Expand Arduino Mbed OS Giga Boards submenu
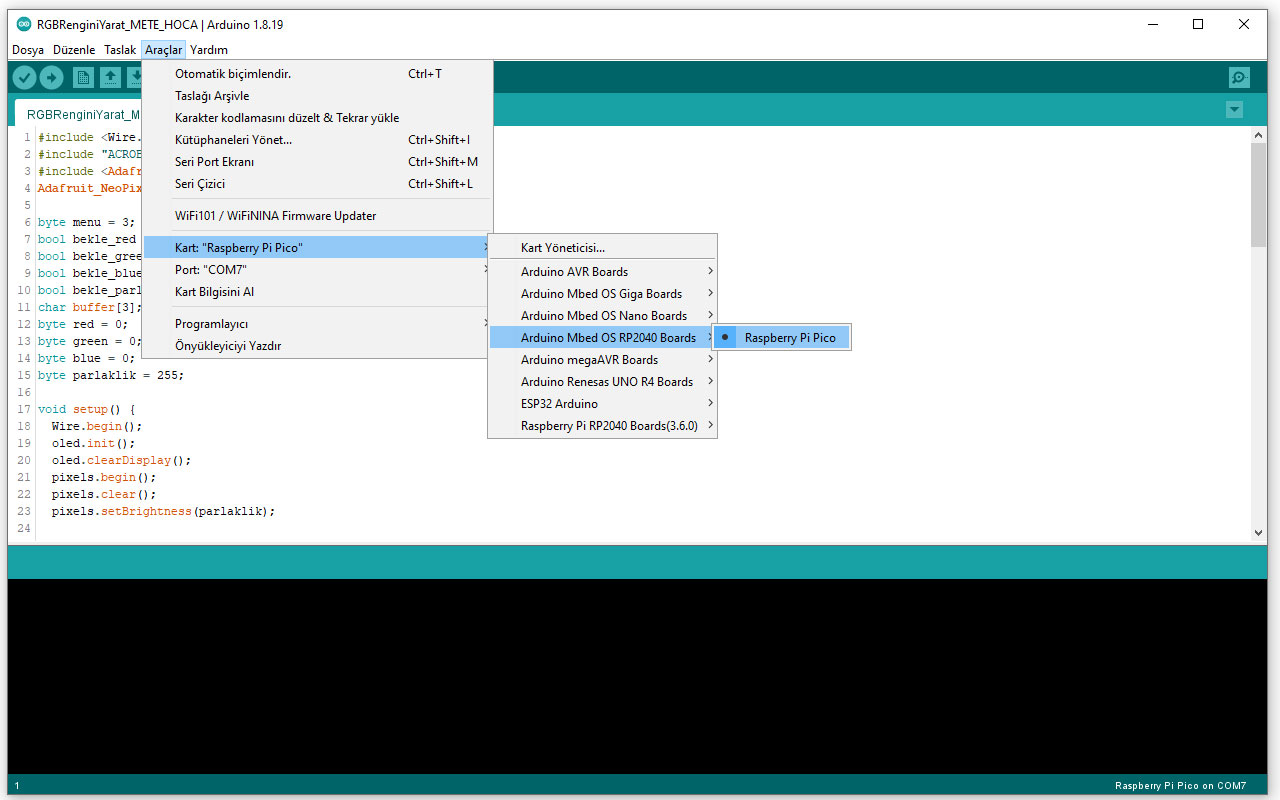This screenshot has height=800, width=1280. coord(603,294)
